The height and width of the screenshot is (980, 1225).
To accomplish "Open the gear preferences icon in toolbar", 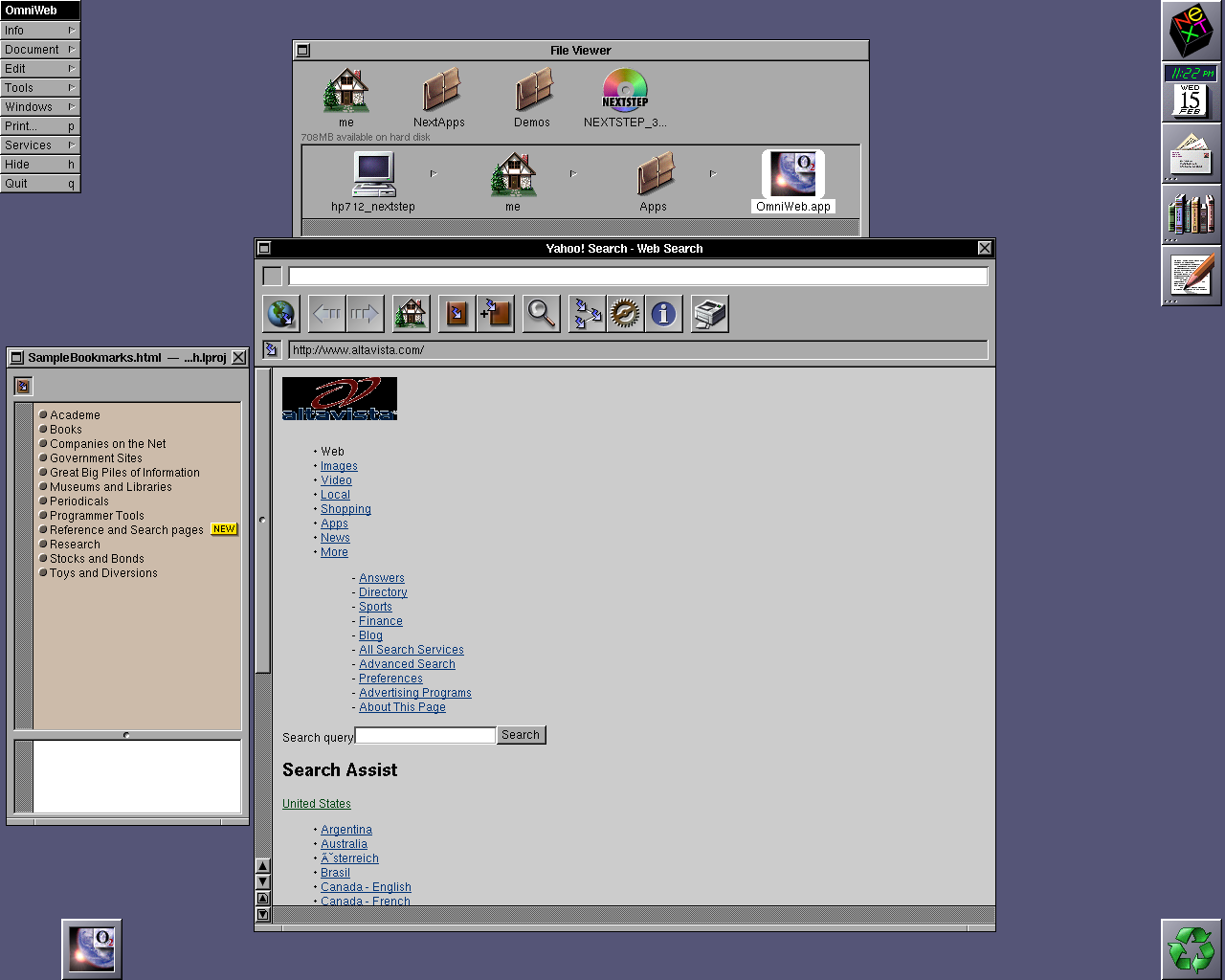I will (625, 314).
